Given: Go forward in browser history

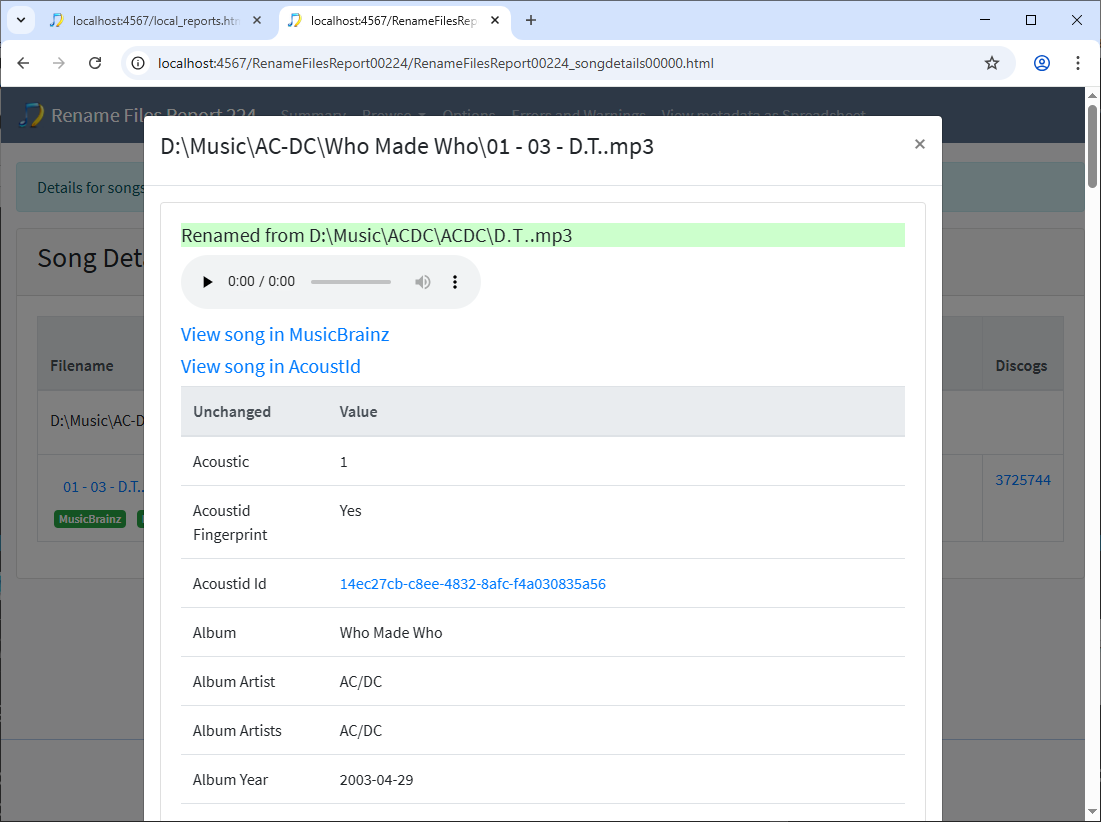Looking at the screenshot, I should tap(59, 63).
